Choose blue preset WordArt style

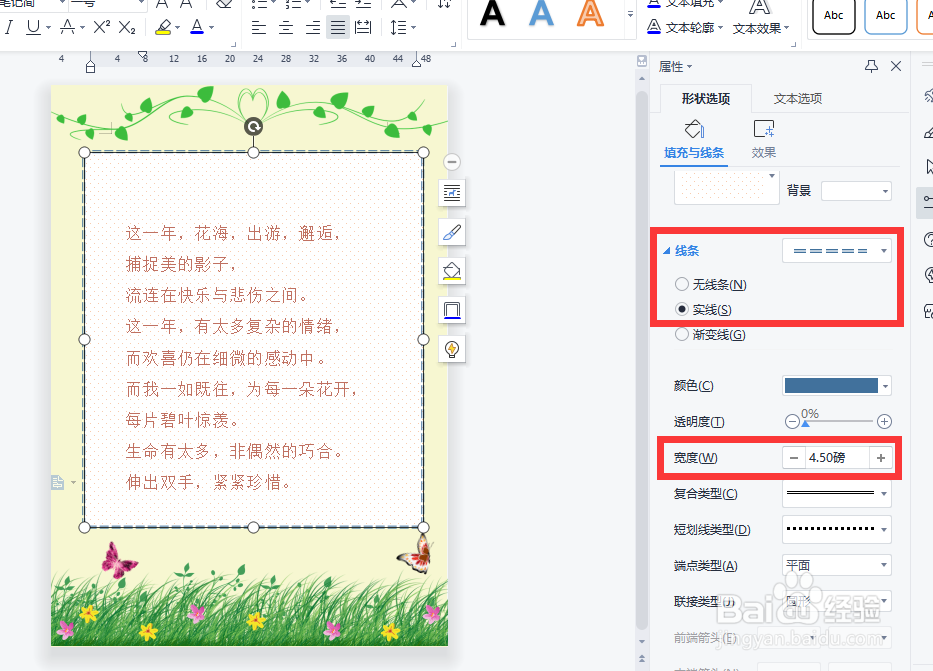(x=541, y=14)
